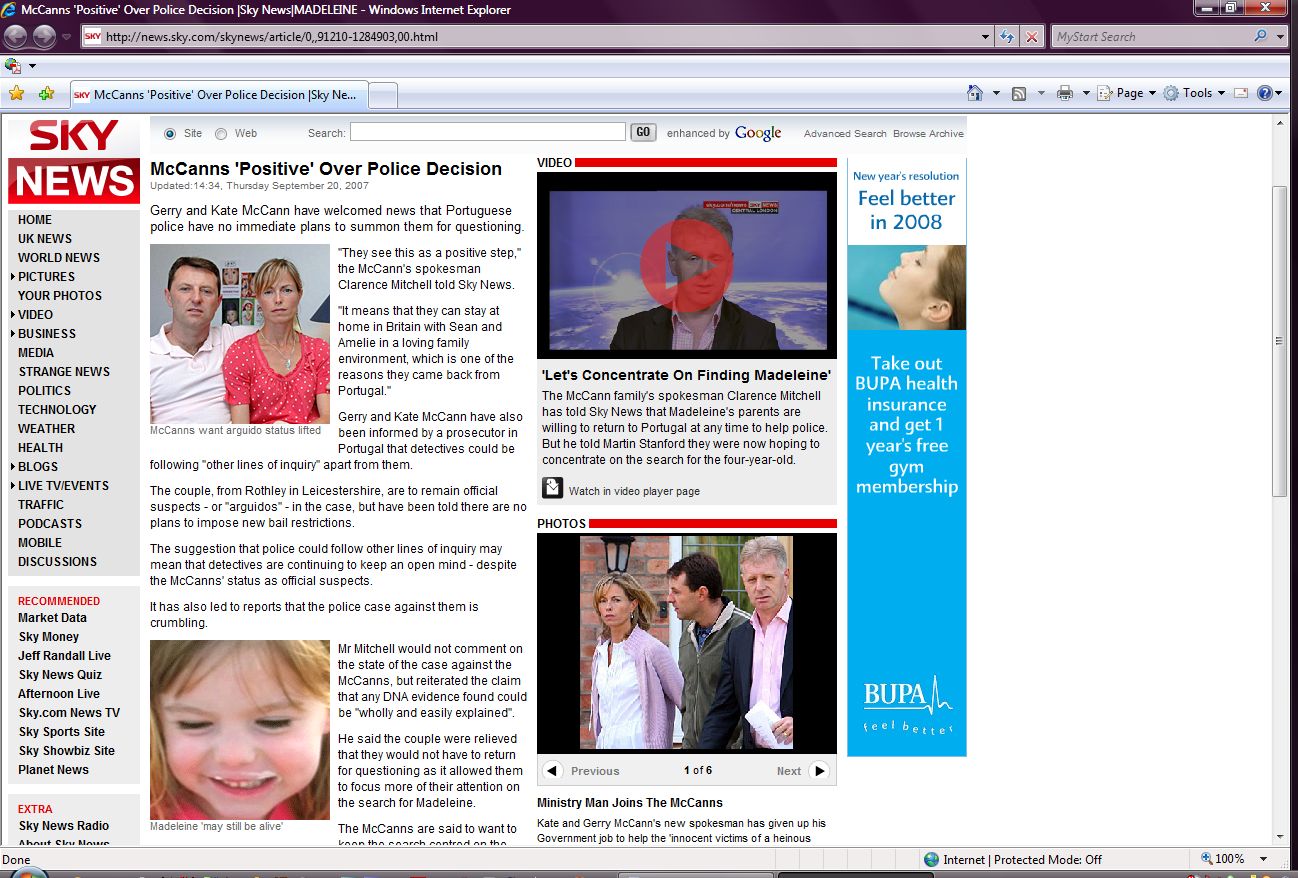Expand the address bar history dropdown
1298x878 pixels.
(x=986, y=37)
